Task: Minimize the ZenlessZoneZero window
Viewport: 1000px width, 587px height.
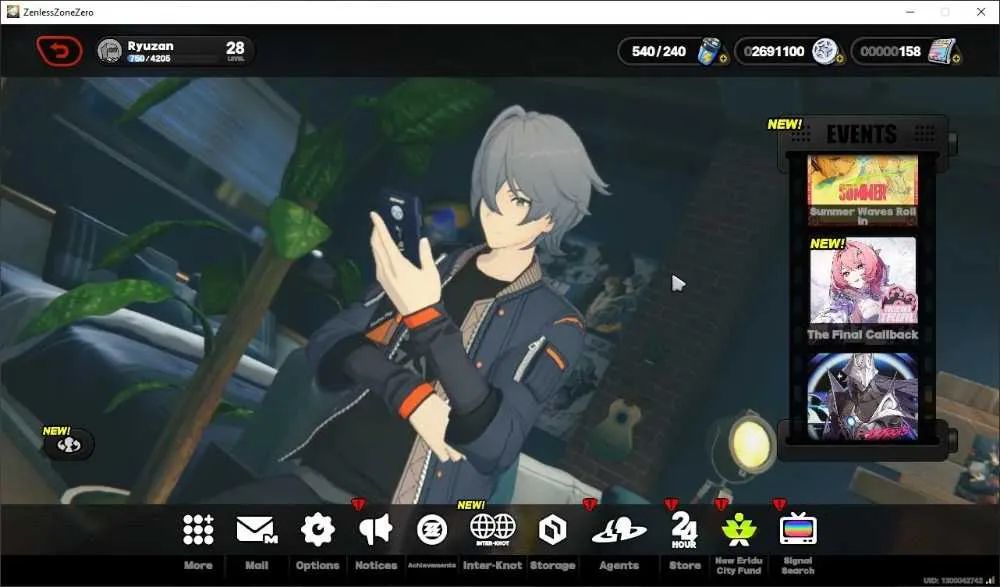Action: point(910,12)
